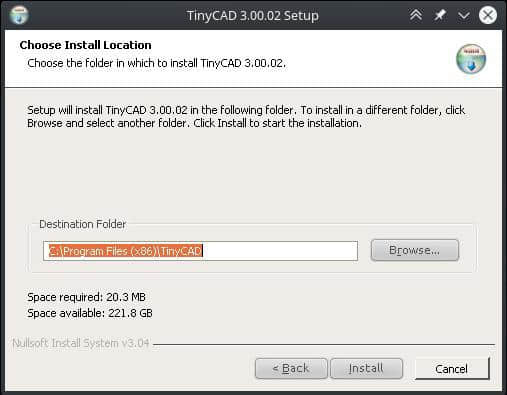Click the setup instructions paragraph text
The width and height of the screenshot is (507, 395).
pyautogui.click(x=246, y=116)
